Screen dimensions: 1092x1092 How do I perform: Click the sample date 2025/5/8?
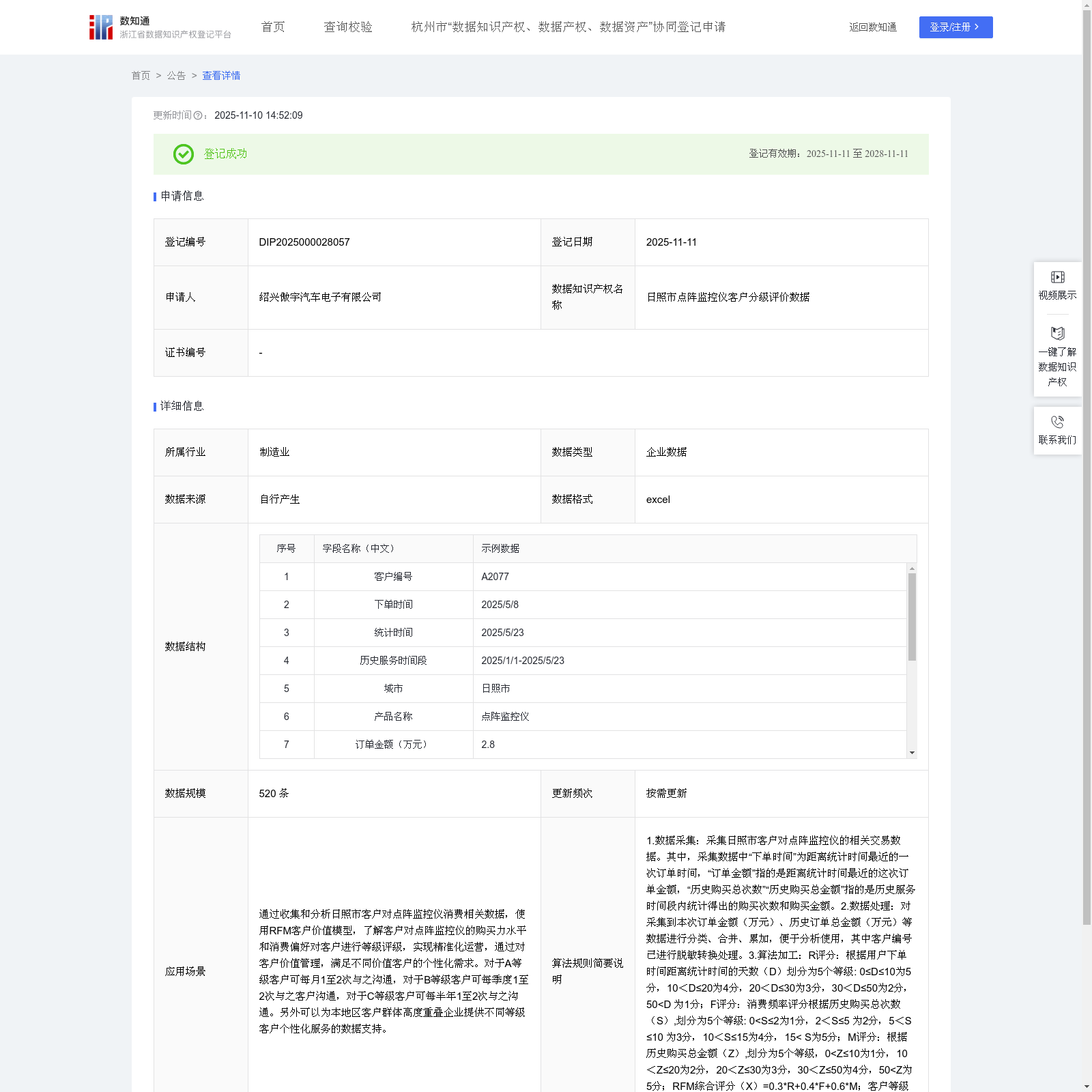click(500, 605)
